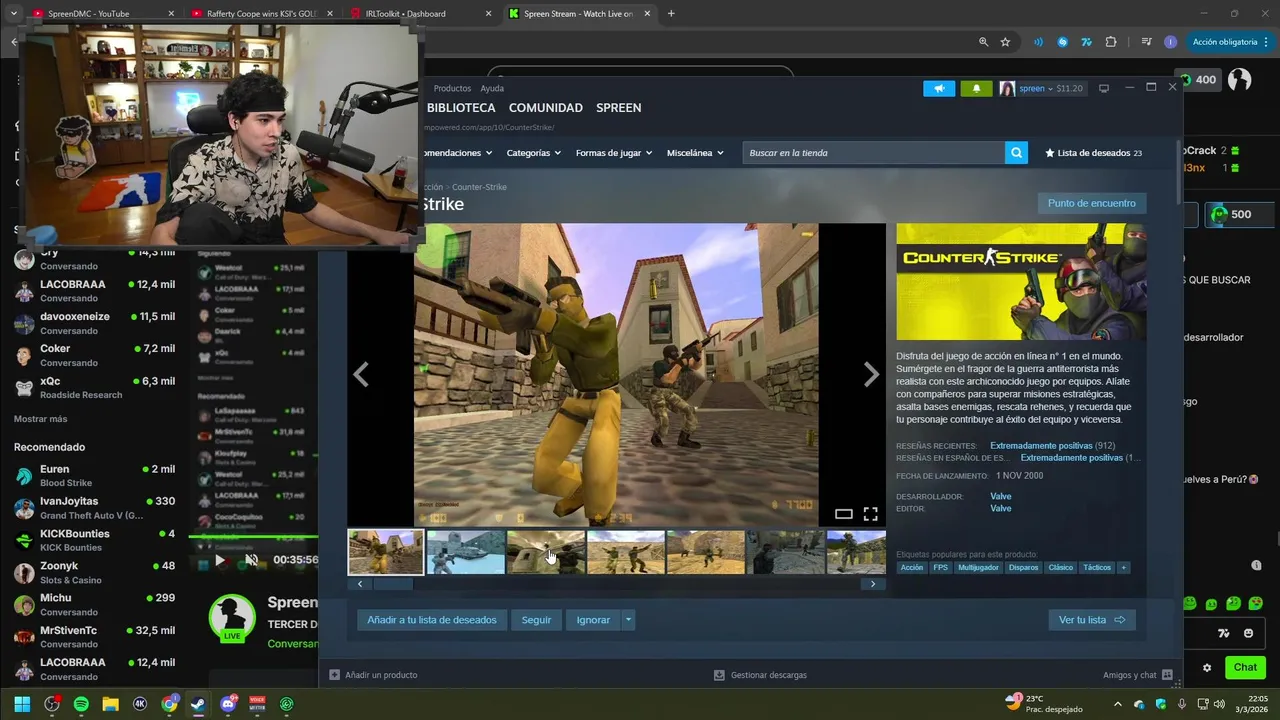Viewport: 1280px width, 720px height.
Task: Open the Productos menu in Steam
Action: 452,88
